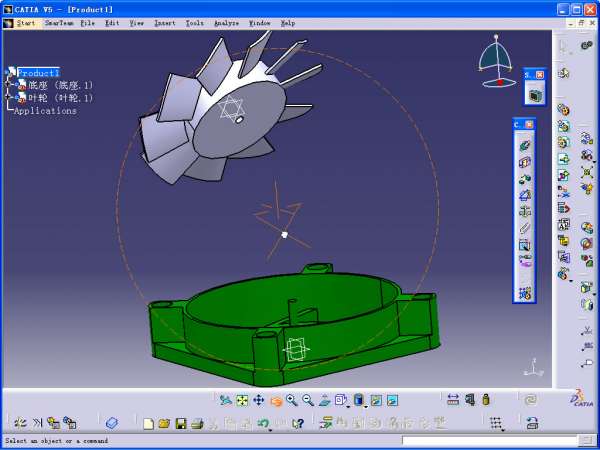Click the Open folder icon
The height and width of the screenshot is (450, 600).
pos(164,424)
